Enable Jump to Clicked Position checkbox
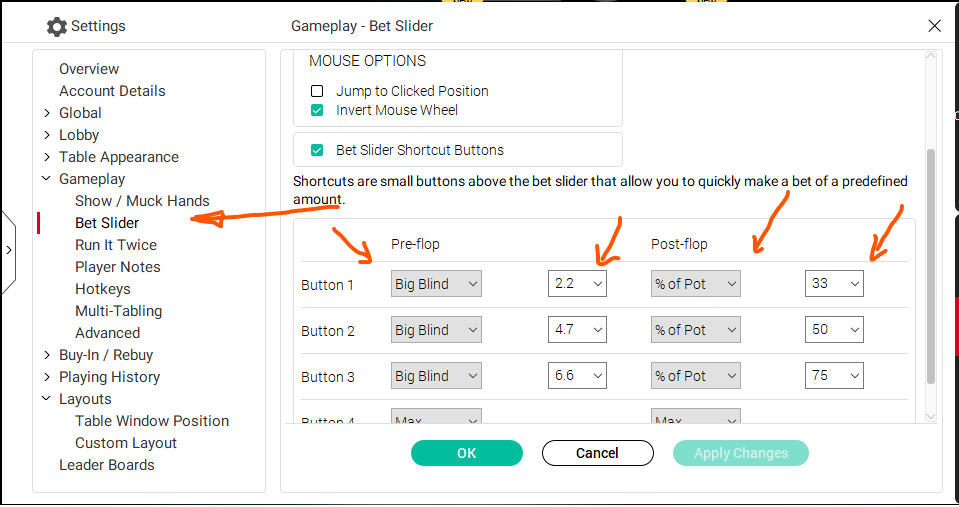The height and width of the screenshot is (507, 959). tap(317, 91)
